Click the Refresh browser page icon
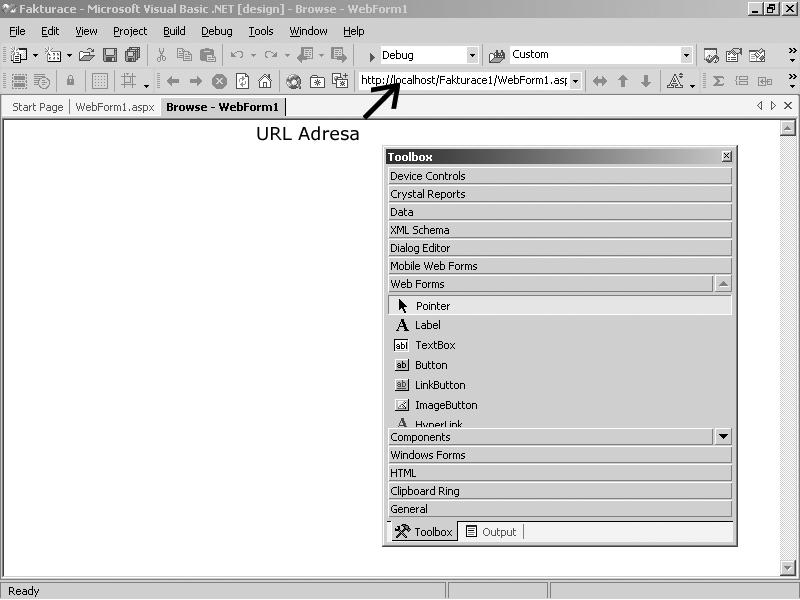Screen dimensions: 800x600 click(x=242, y=81)
